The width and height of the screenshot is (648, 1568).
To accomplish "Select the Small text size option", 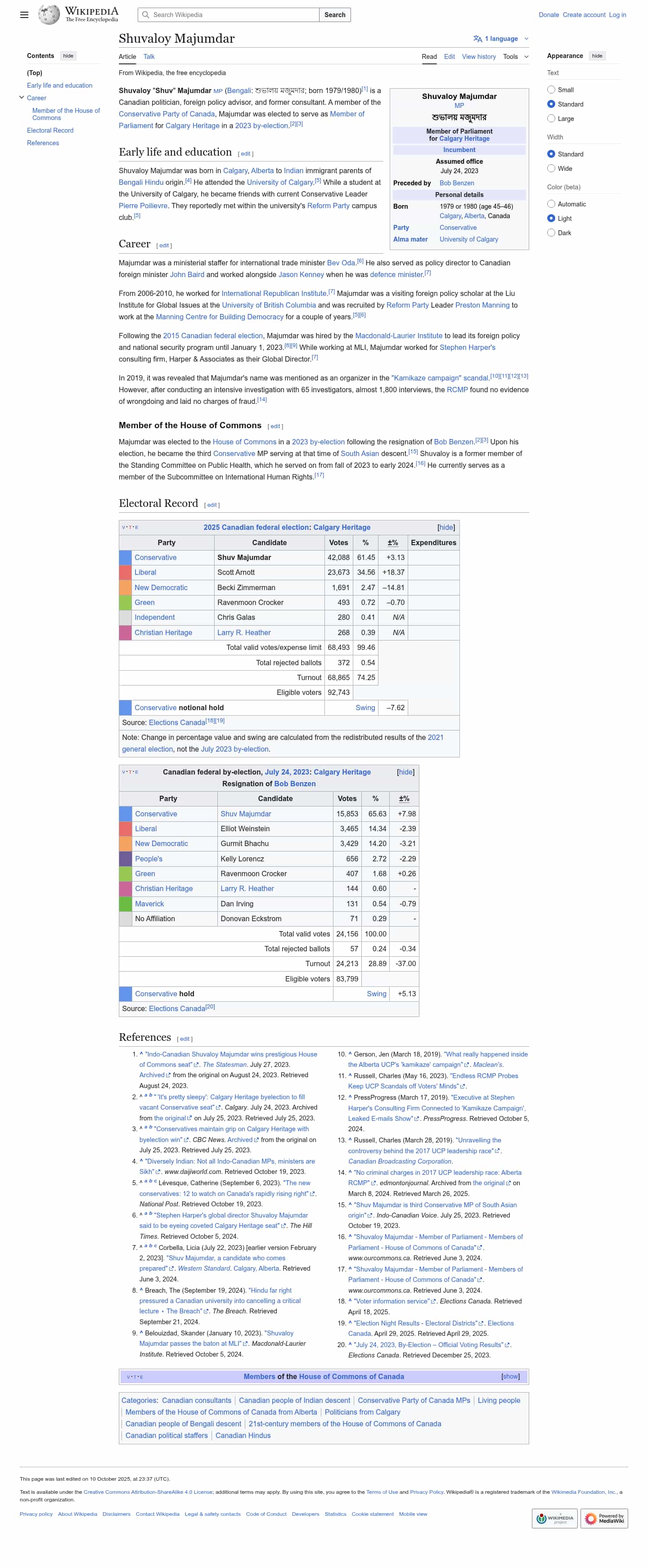I will [551, 90].
